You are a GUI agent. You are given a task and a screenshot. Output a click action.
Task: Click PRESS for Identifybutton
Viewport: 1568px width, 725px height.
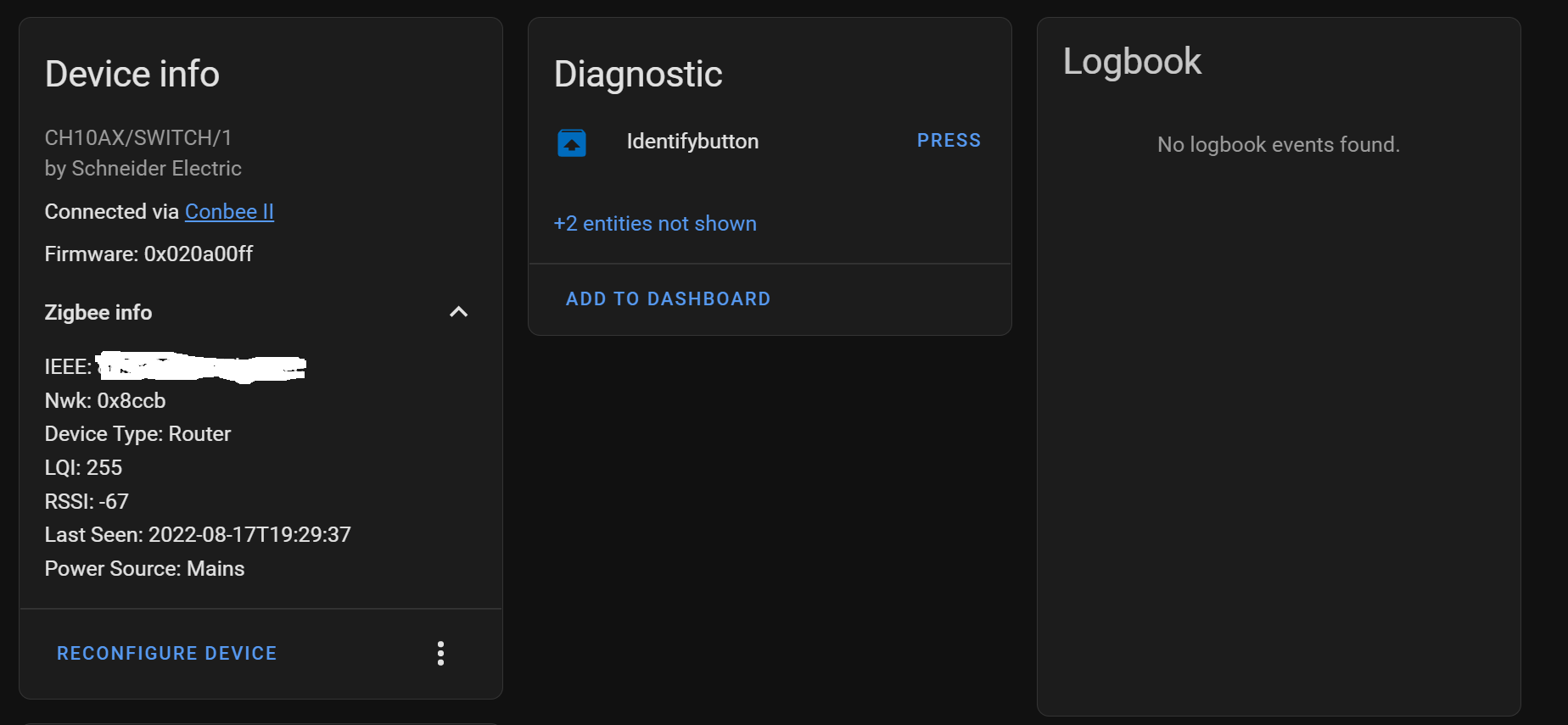949,141
